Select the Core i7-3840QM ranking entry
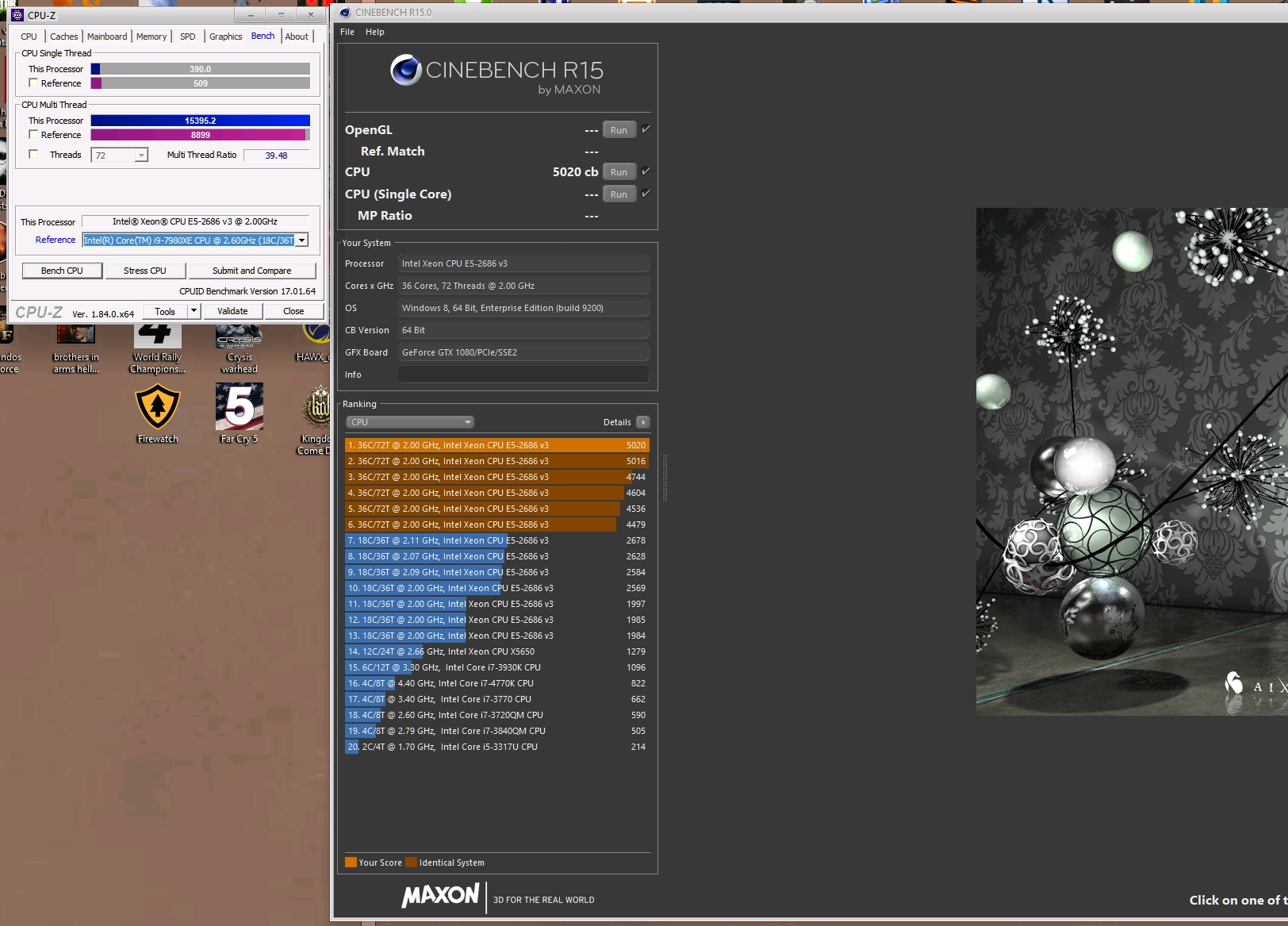This screenshot has height=926, width=1288. click(497, 731)
